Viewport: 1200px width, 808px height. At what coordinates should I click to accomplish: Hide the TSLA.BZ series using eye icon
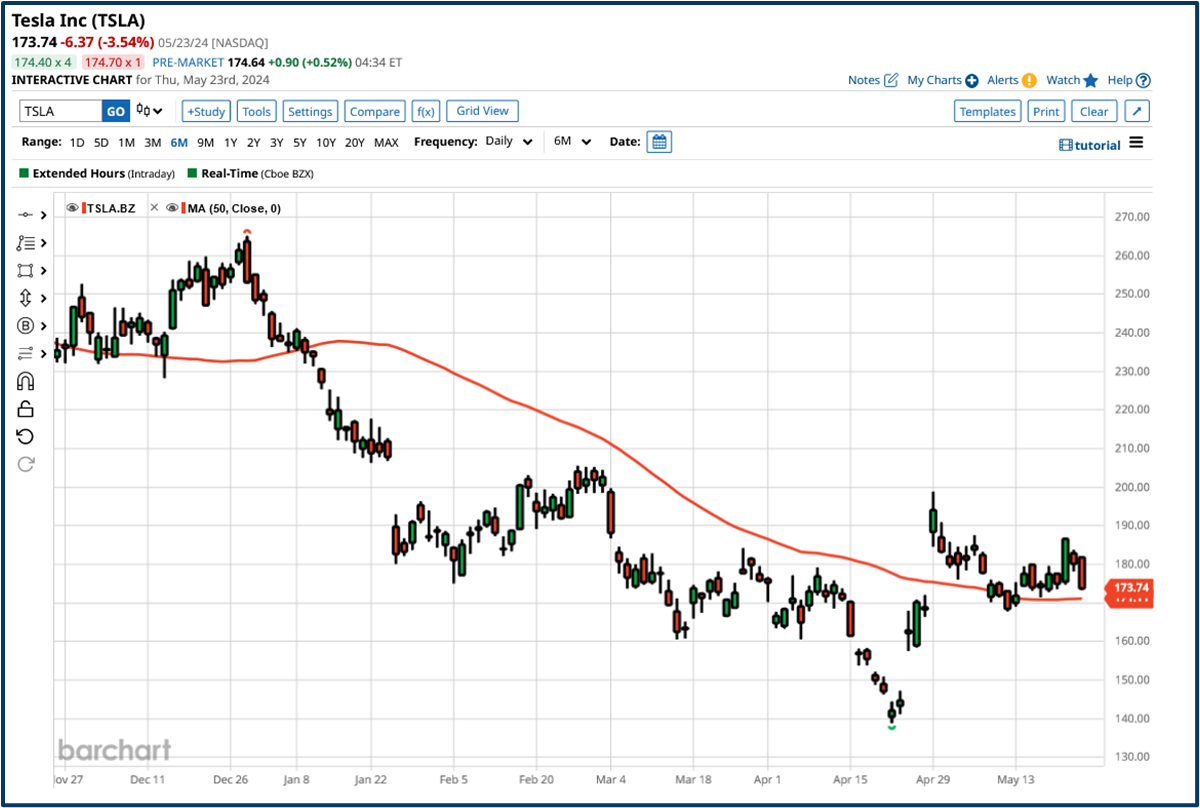(74, 208)
